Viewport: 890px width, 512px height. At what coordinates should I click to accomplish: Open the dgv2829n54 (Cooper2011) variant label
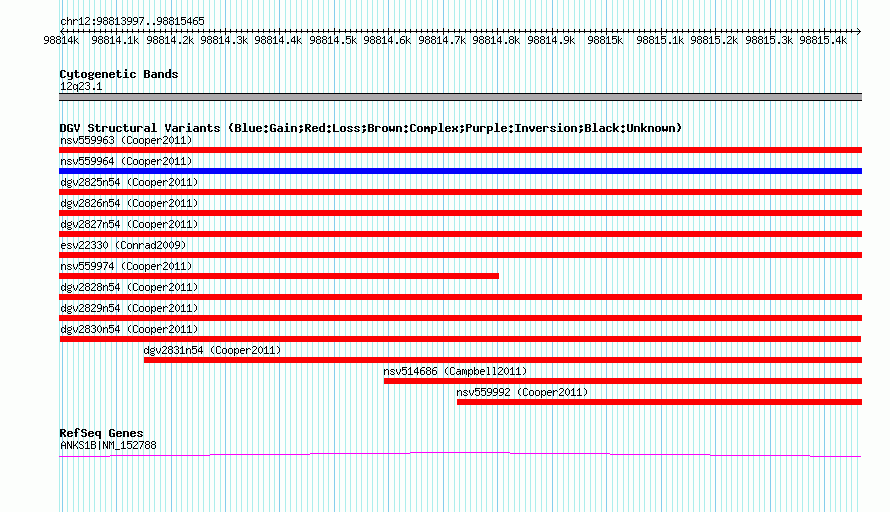pyautogui.click(x=129, y=308)
